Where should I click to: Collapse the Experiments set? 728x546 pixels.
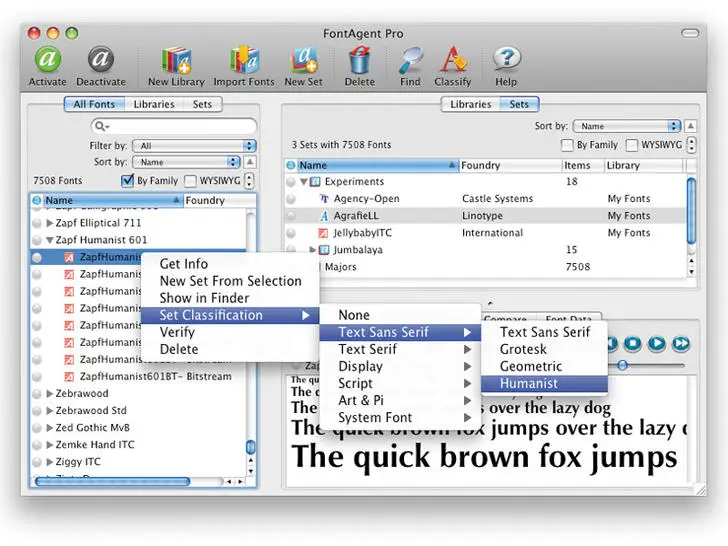[304, 182]
